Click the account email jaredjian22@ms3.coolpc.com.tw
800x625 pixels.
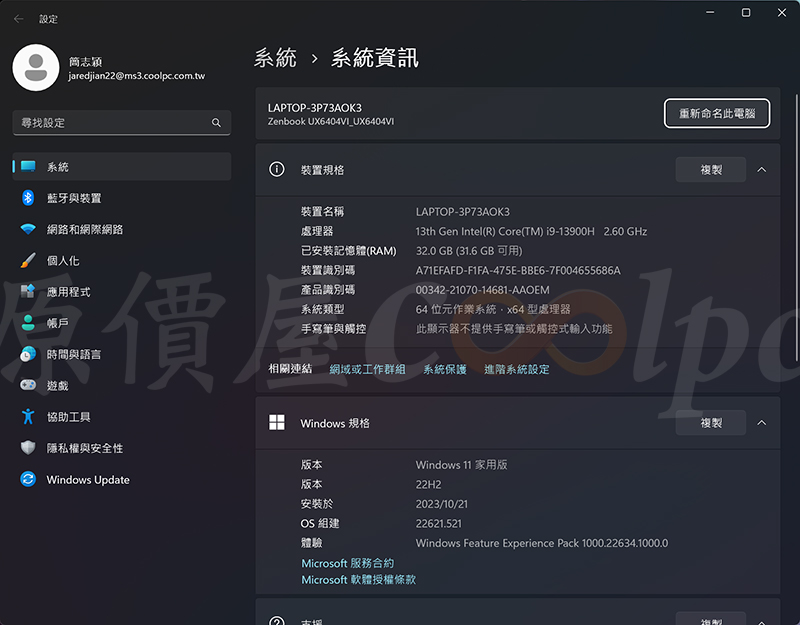coord(137,76)
